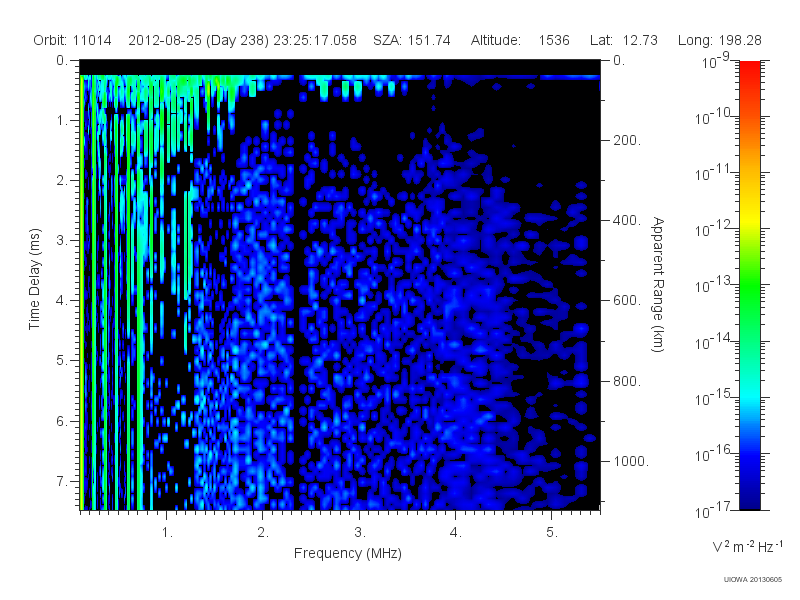
Task: Click the Apparent Range (km) axis title
Action: [658, 284]
